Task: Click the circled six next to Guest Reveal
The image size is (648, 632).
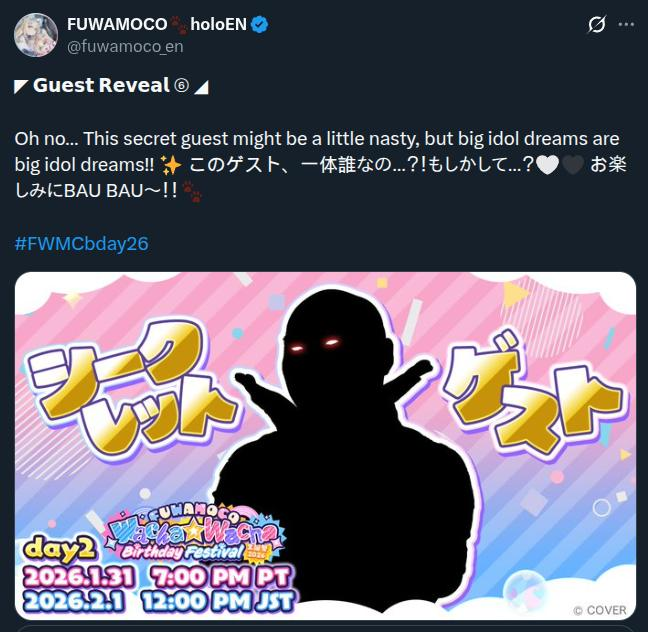Action: (x=182, y=86)
